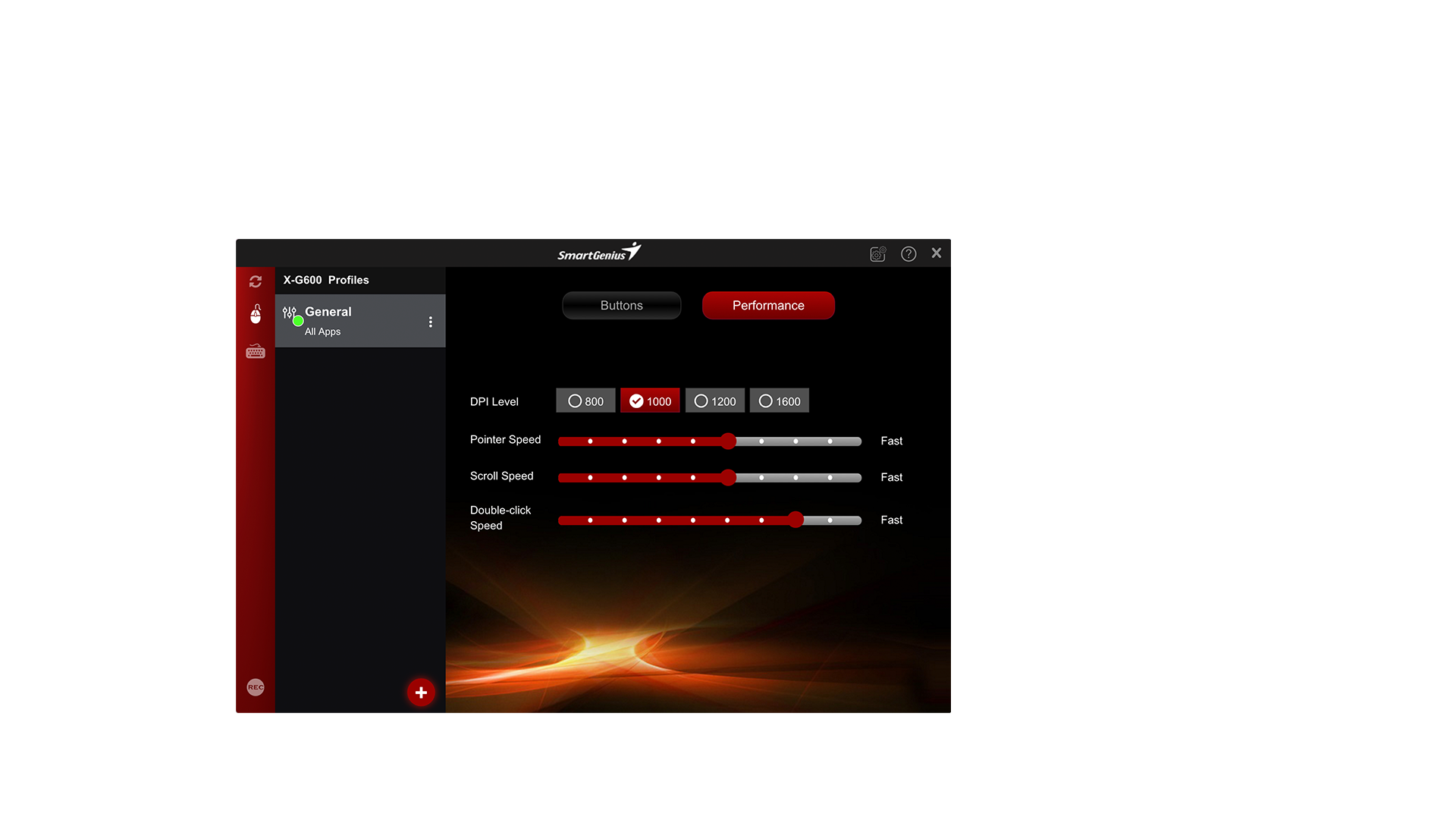Close the SmartGenius window

[x=937, y=253]
